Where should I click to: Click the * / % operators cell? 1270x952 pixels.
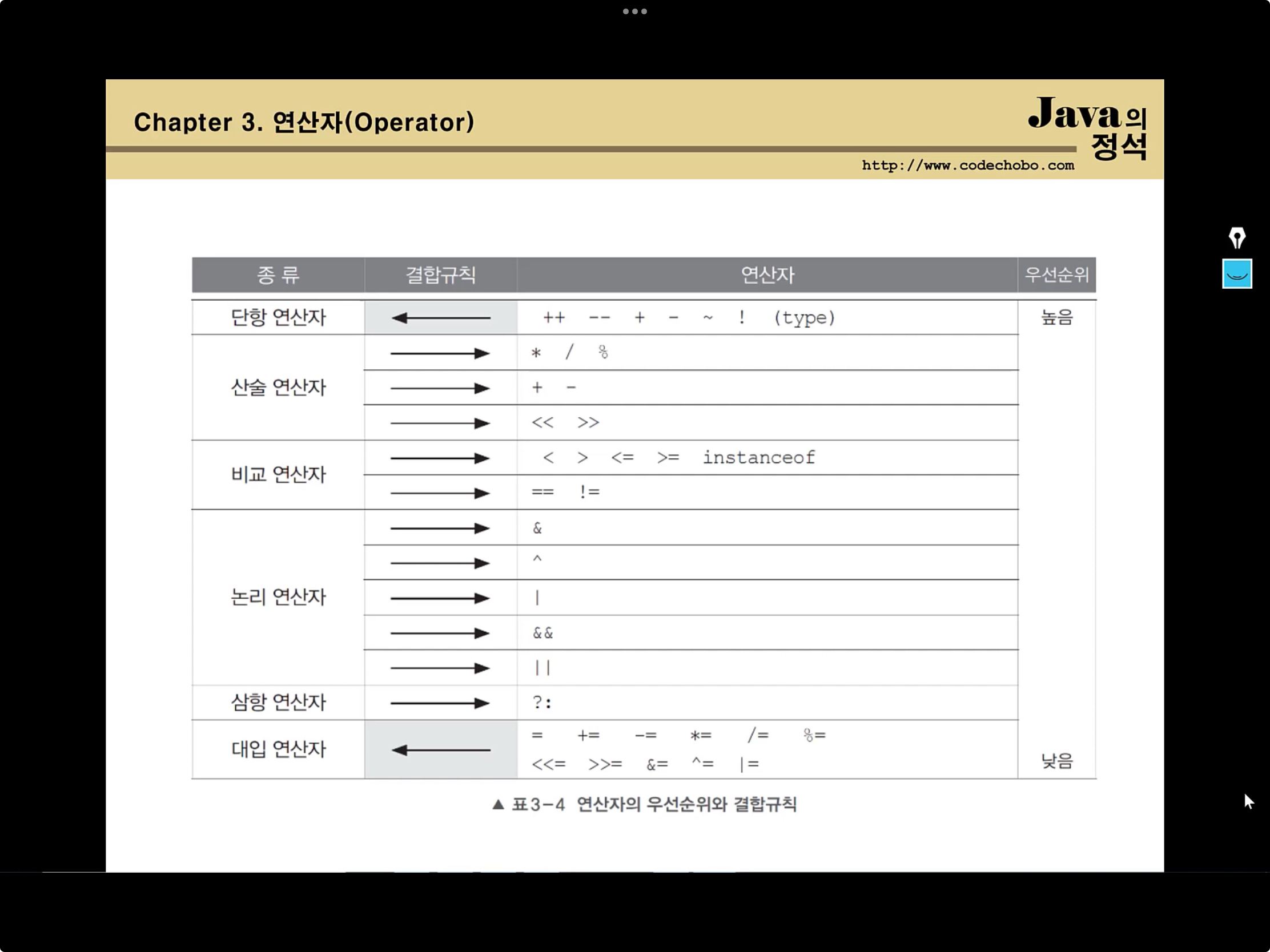[x=767, y=352]
